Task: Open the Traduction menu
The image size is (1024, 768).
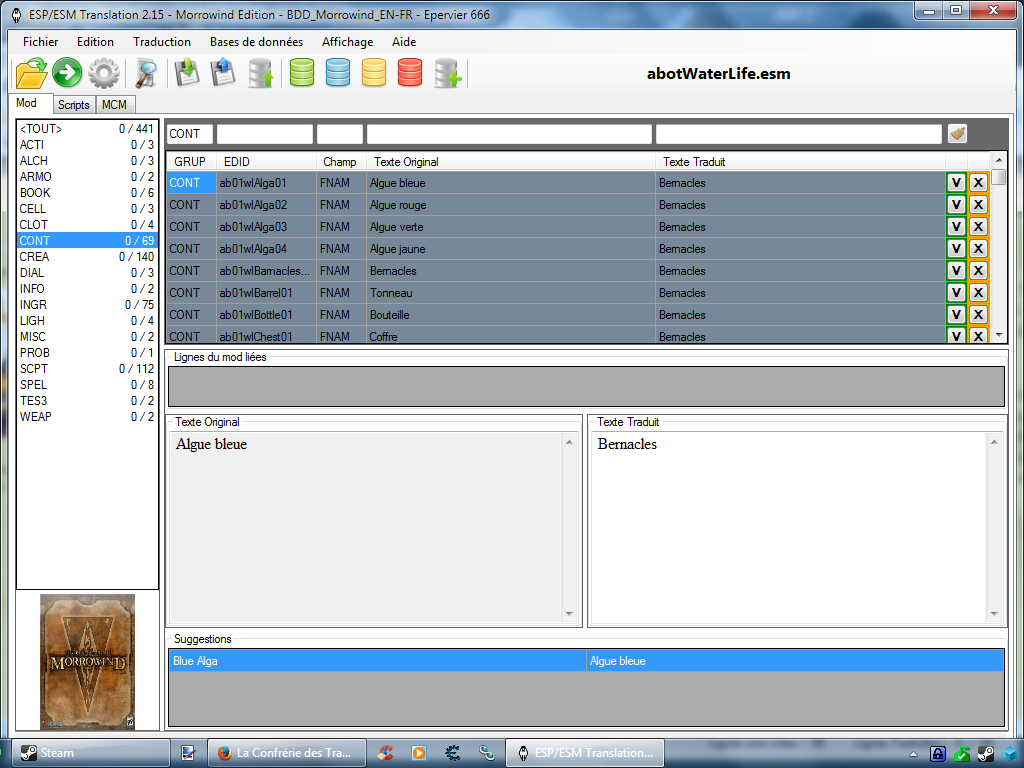Action: (x=162, y=42)
